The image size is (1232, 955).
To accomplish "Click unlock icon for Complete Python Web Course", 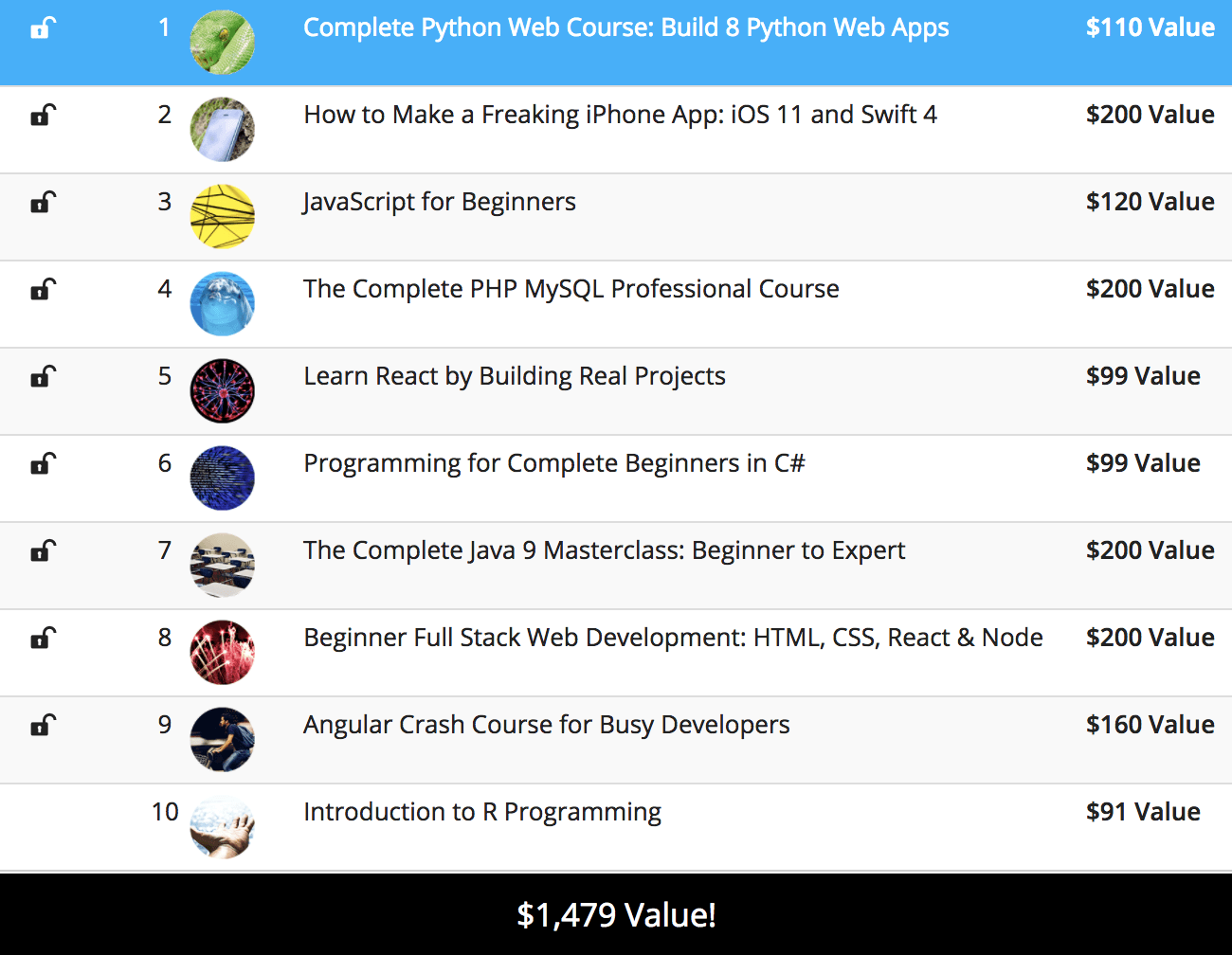I will (x=43, y=28).
